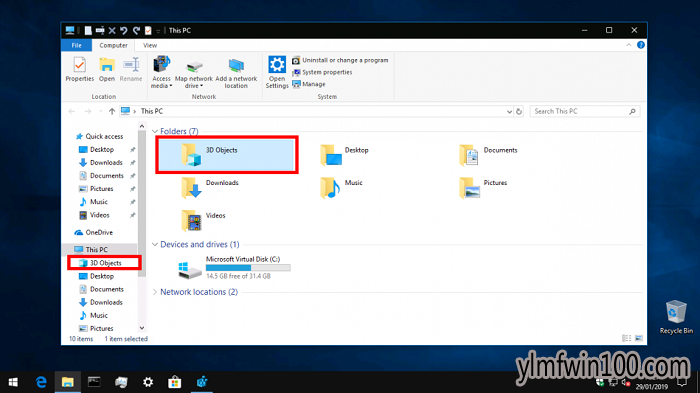This screenshot has height=393, width=700.
Task: Select the Documents folder in Folders
Action: click(488, 155)
